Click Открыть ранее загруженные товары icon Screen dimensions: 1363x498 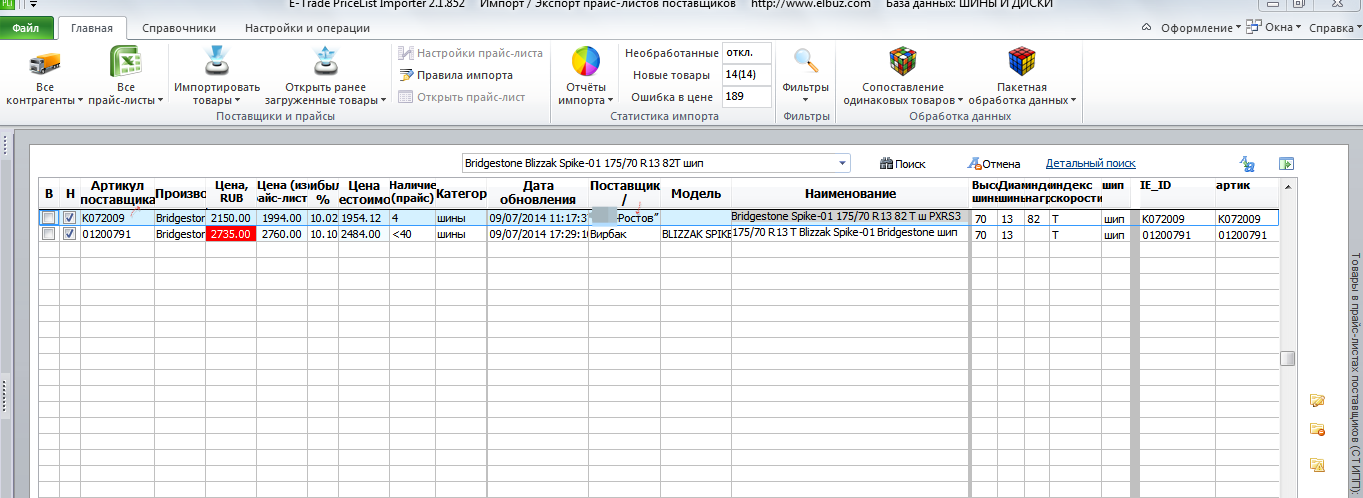click(x=326, y=63)
